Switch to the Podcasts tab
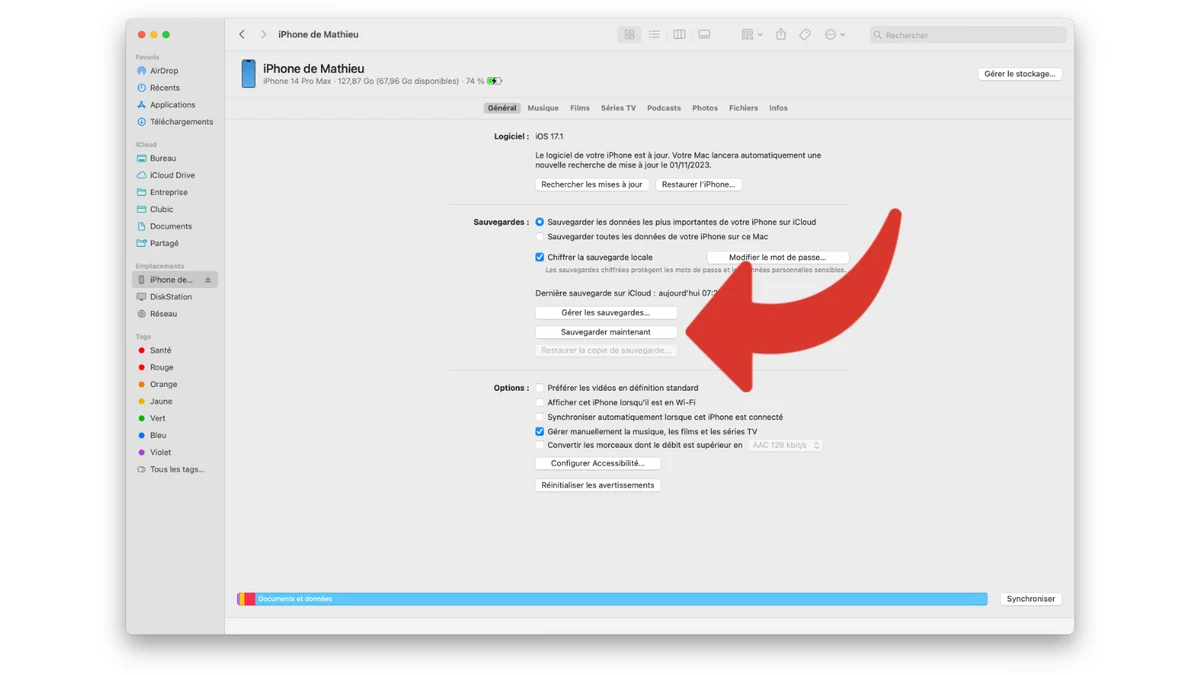 point(664,108)
